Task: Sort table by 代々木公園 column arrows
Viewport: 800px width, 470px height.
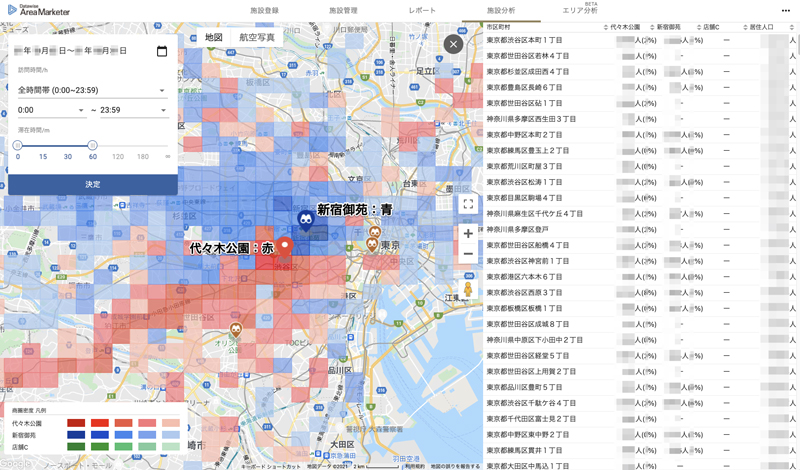Action: click(x=652, y=27)
